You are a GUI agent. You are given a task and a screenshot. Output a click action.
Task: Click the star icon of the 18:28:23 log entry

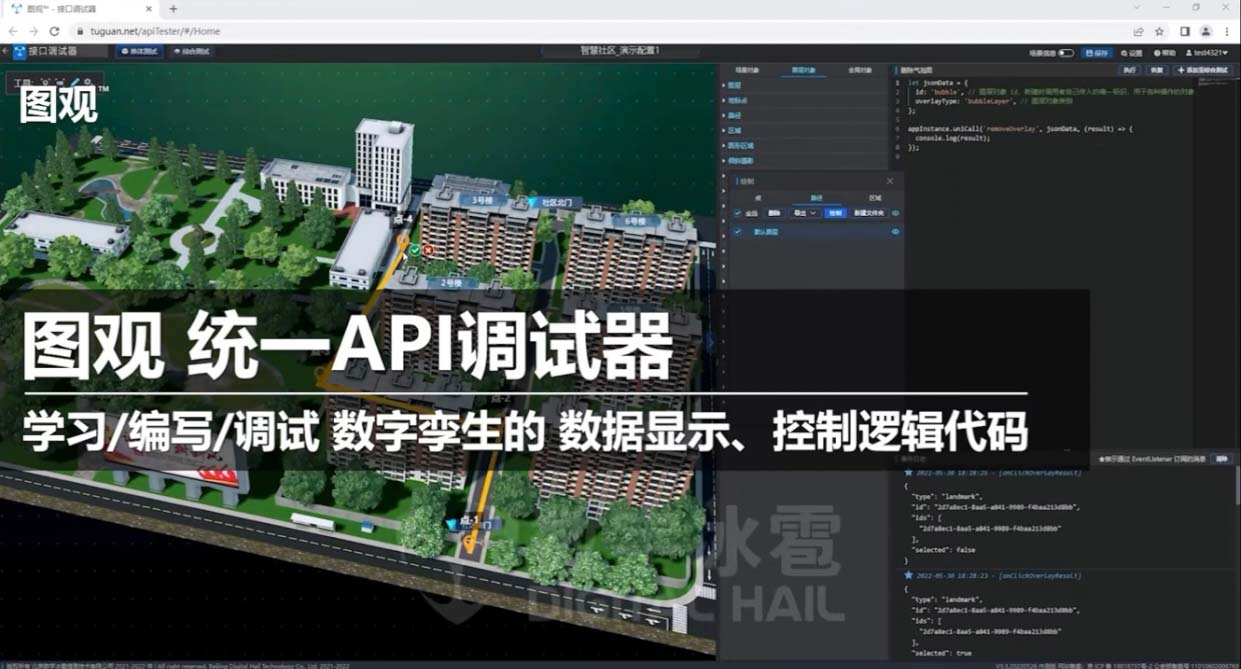pyautogui.click(x=908, y=575)
